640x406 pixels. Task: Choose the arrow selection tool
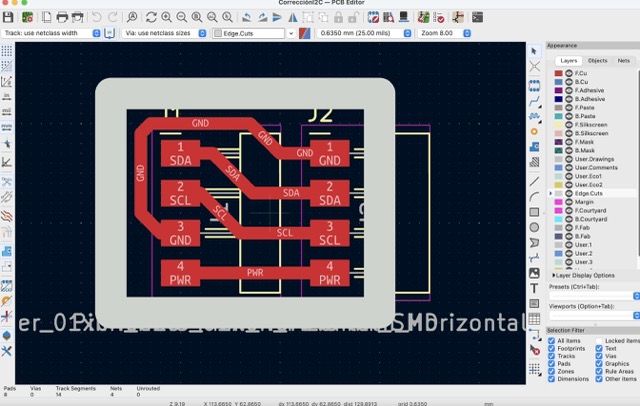click(x=534, y=51)
